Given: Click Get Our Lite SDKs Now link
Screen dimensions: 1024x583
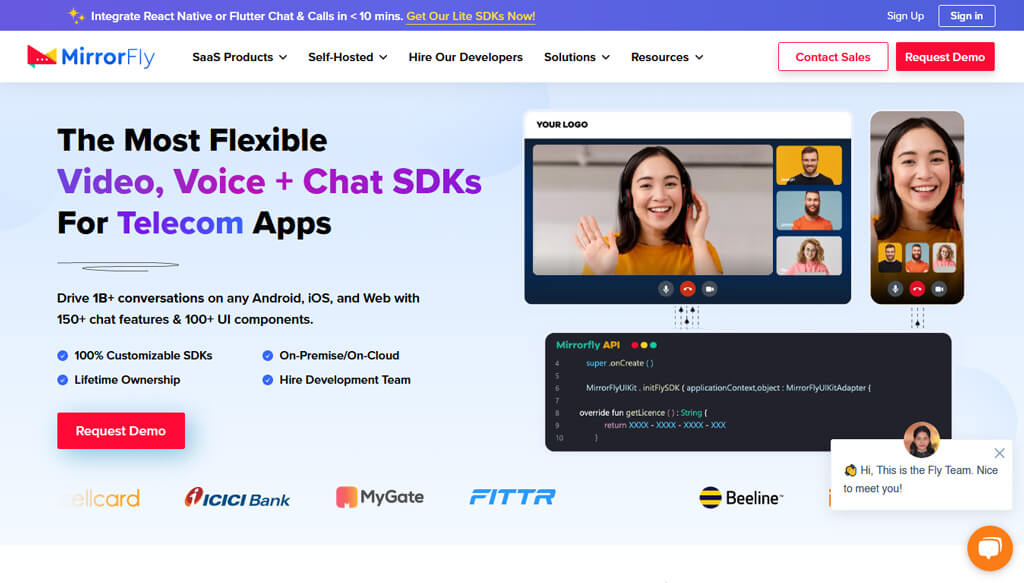Looking at the screenshot, I should click(x=471, y=16).
